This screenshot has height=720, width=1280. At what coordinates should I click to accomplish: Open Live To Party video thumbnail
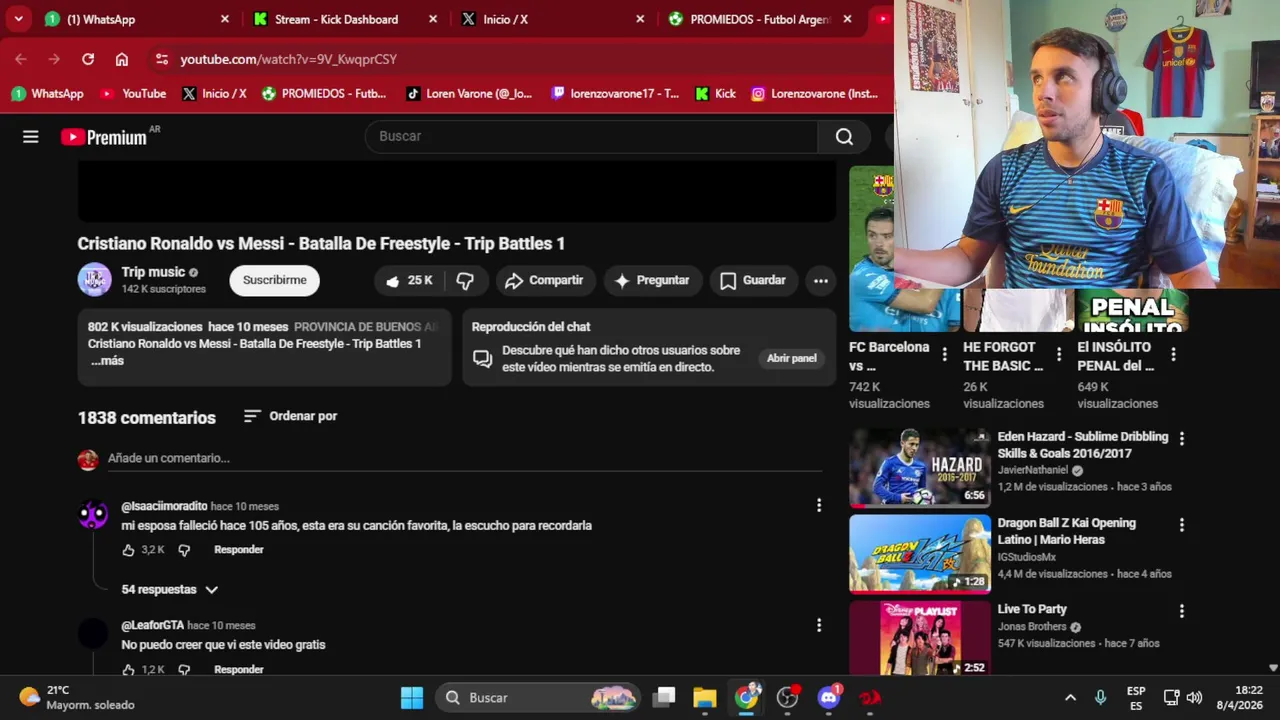920,640
